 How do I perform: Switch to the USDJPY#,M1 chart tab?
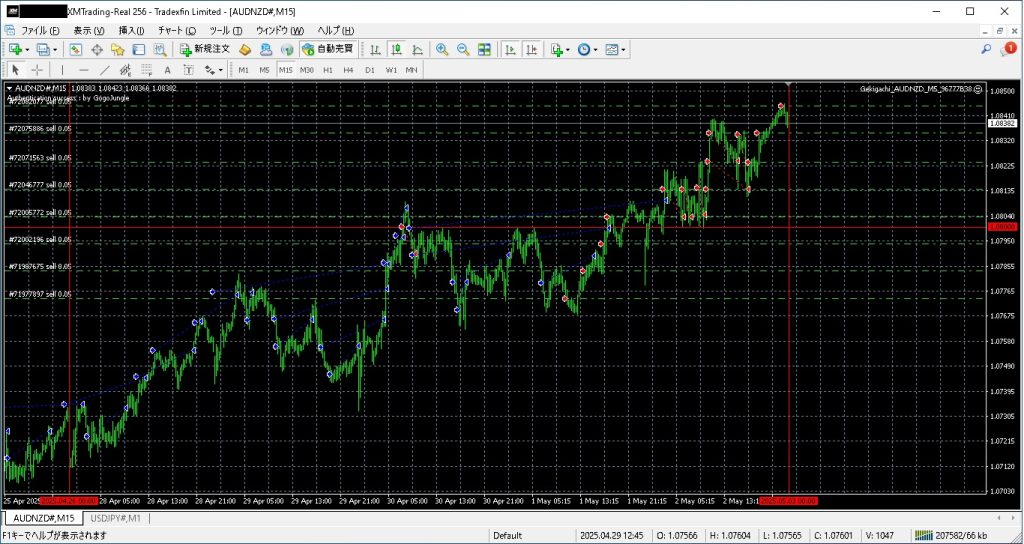[118, 519]
